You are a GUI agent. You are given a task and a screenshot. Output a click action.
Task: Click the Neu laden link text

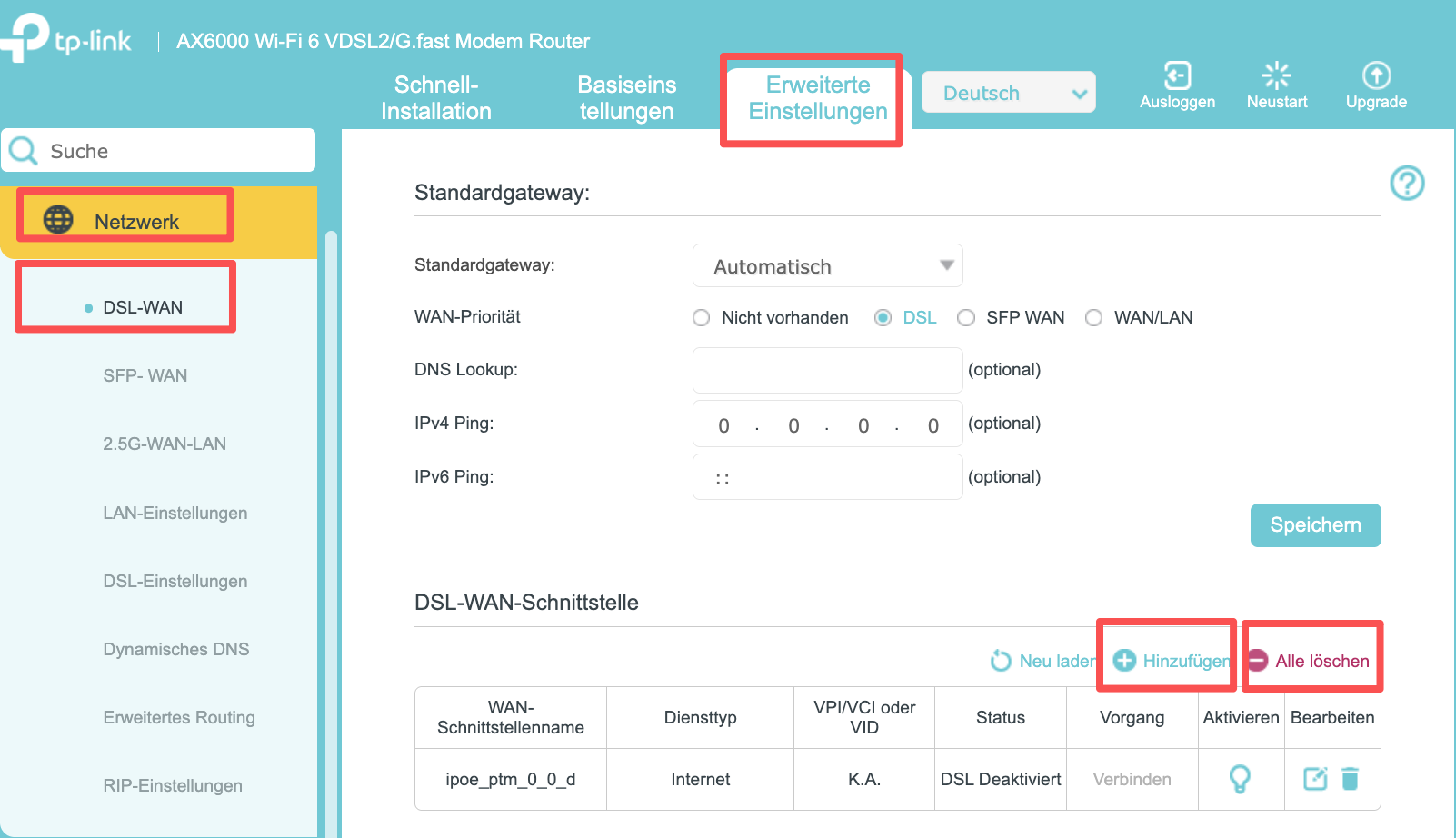(x=1058, y=661)
